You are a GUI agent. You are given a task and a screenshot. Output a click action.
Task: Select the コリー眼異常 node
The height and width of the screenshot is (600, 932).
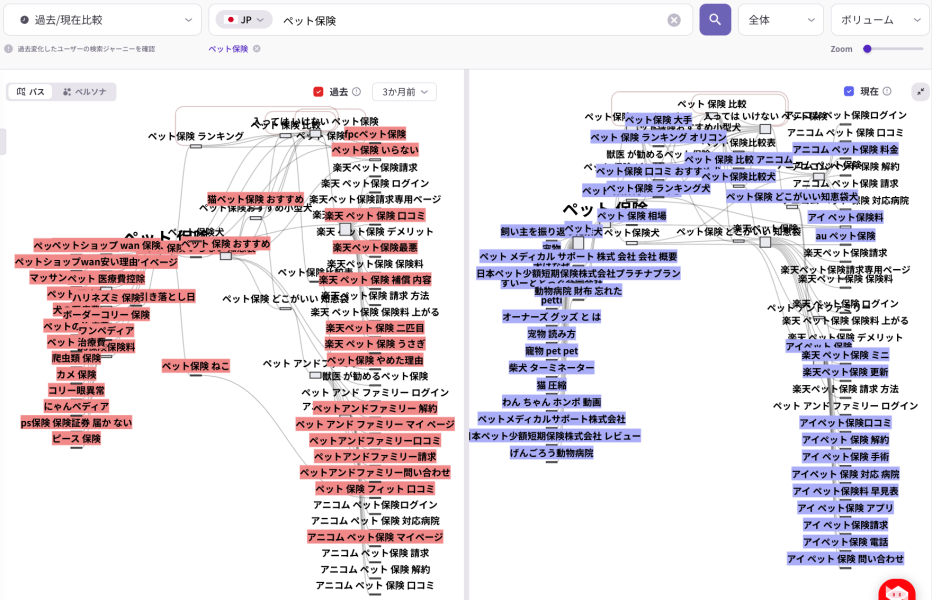click(76, 390)
